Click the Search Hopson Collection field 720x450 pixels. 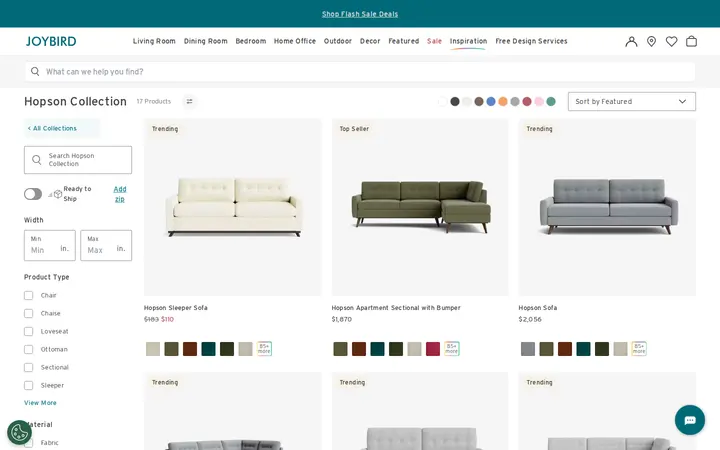[x=78, y=160]
